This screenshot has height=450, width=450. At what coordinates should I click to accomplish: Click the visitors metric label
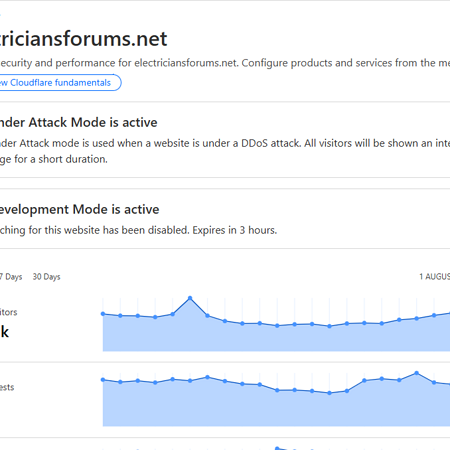pos(8,312)
